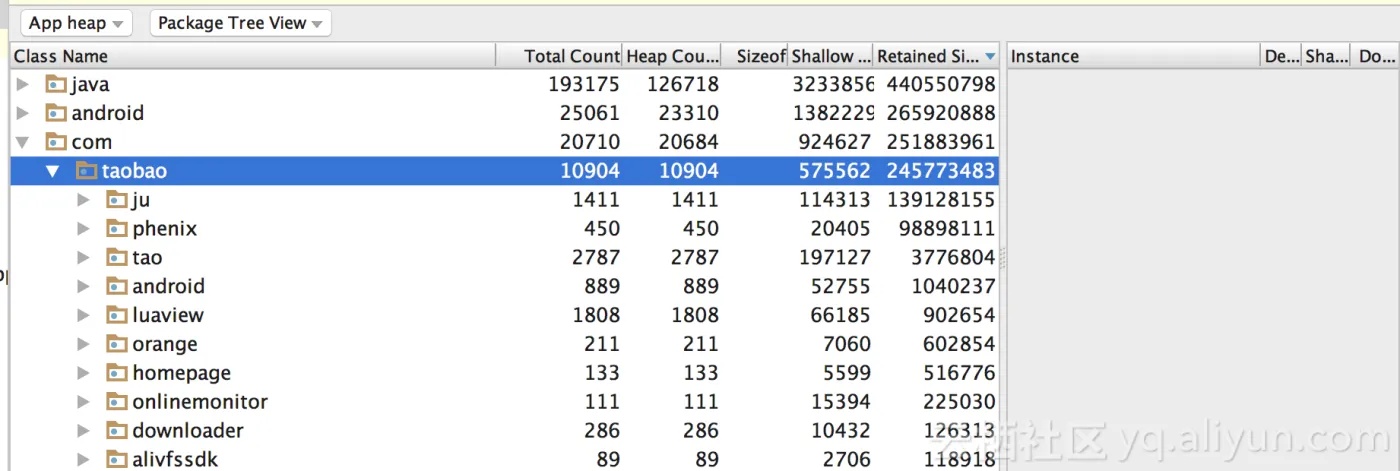Click the Instance column header
This screenshot has width=1400, height=471.
[x=1133, y=56]
